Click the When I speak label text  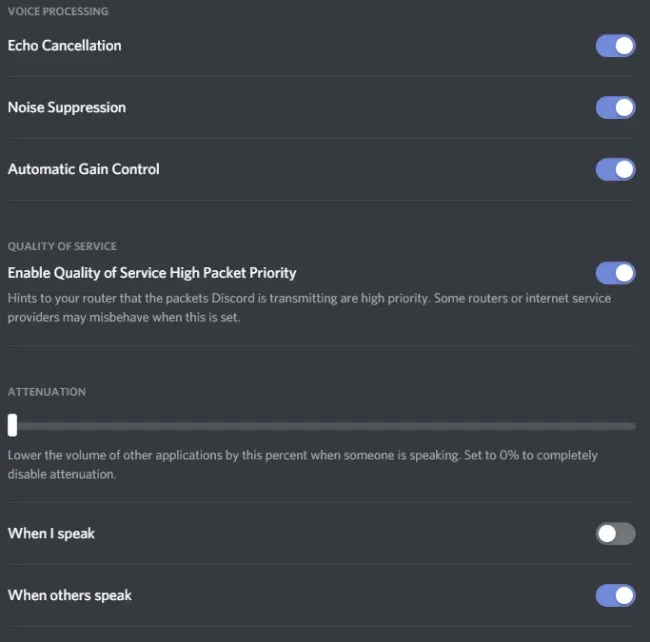[51, 534]
